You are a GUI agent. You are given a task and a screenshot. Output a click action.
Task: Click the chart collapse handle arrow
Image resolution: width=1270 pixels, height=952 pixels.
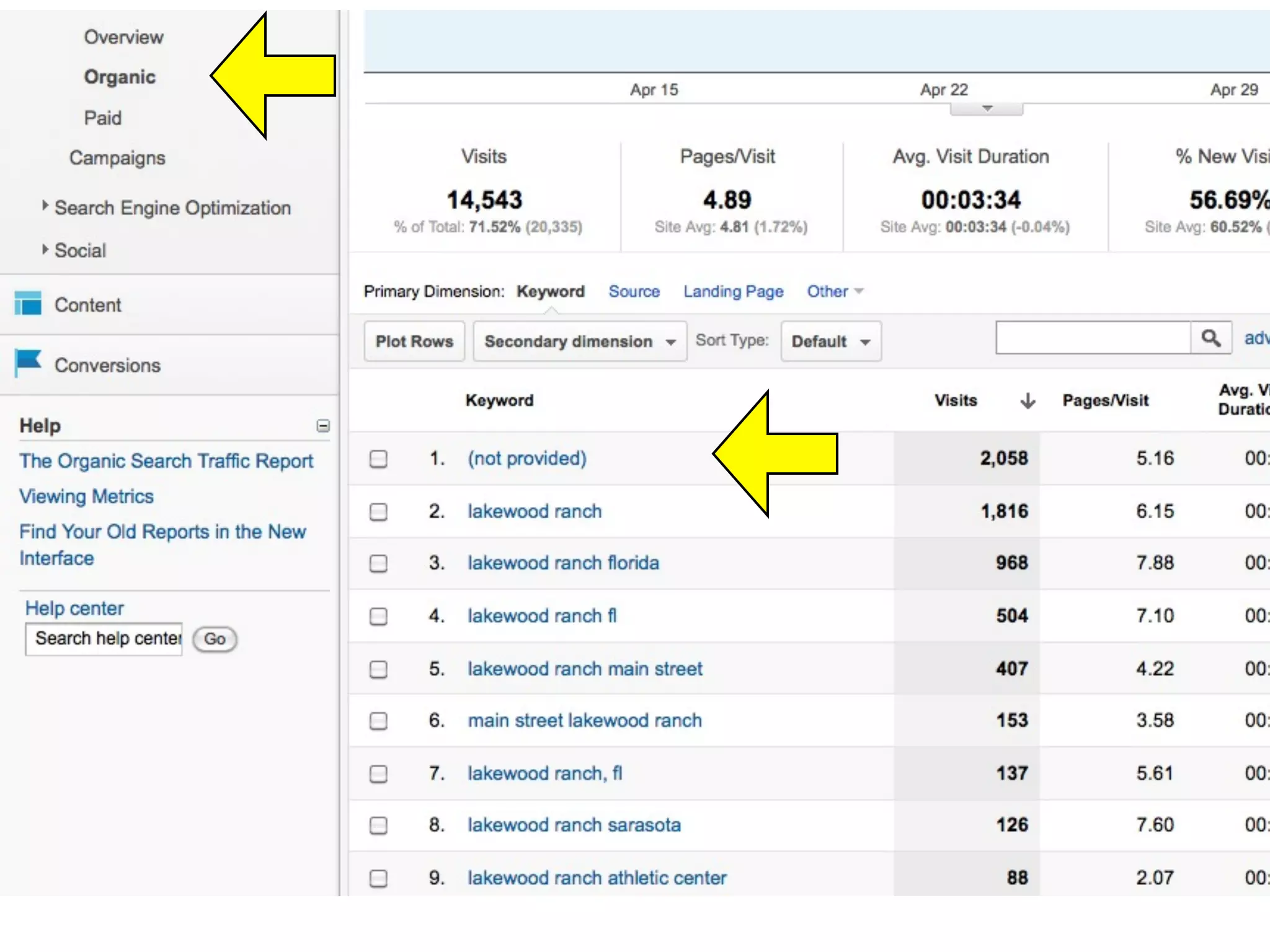[987, 109]
